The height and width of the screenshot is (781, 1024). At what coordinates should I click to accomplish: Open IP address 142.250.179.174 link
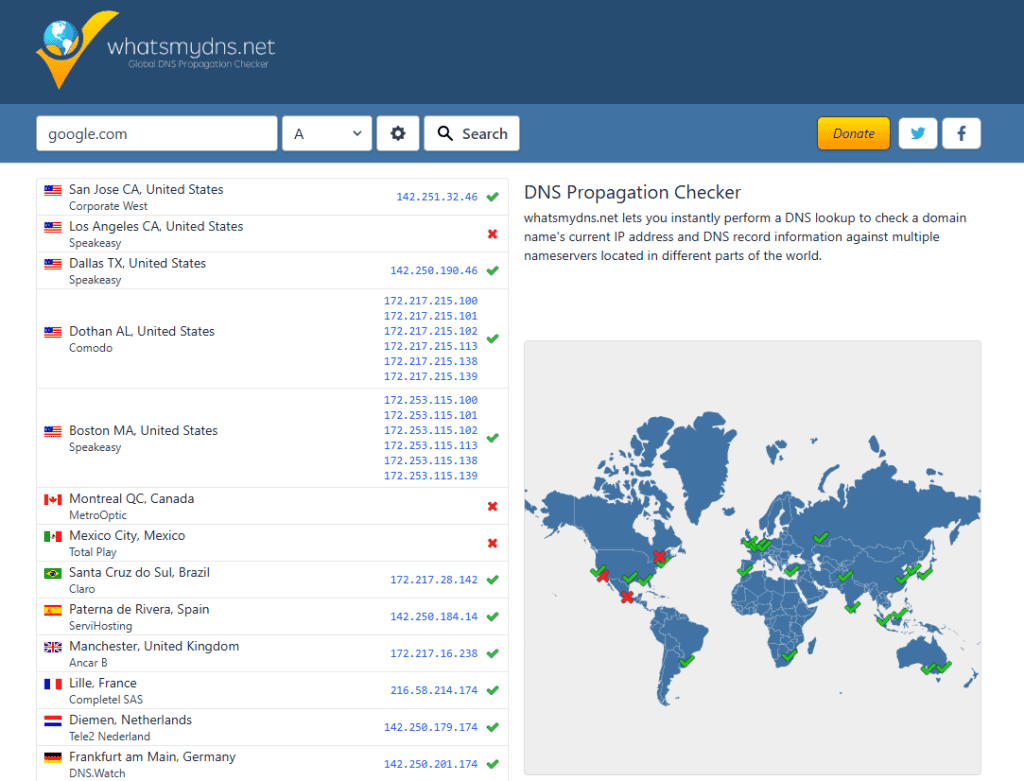pos(430,727)
